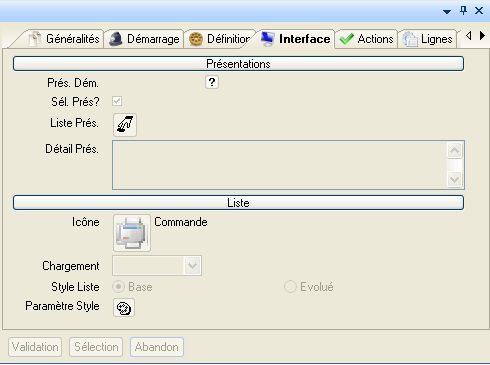Click the question mark help icon beside Prés. Dém.
This screenshot has height=365, width=490.
click(x=212, y=82)
